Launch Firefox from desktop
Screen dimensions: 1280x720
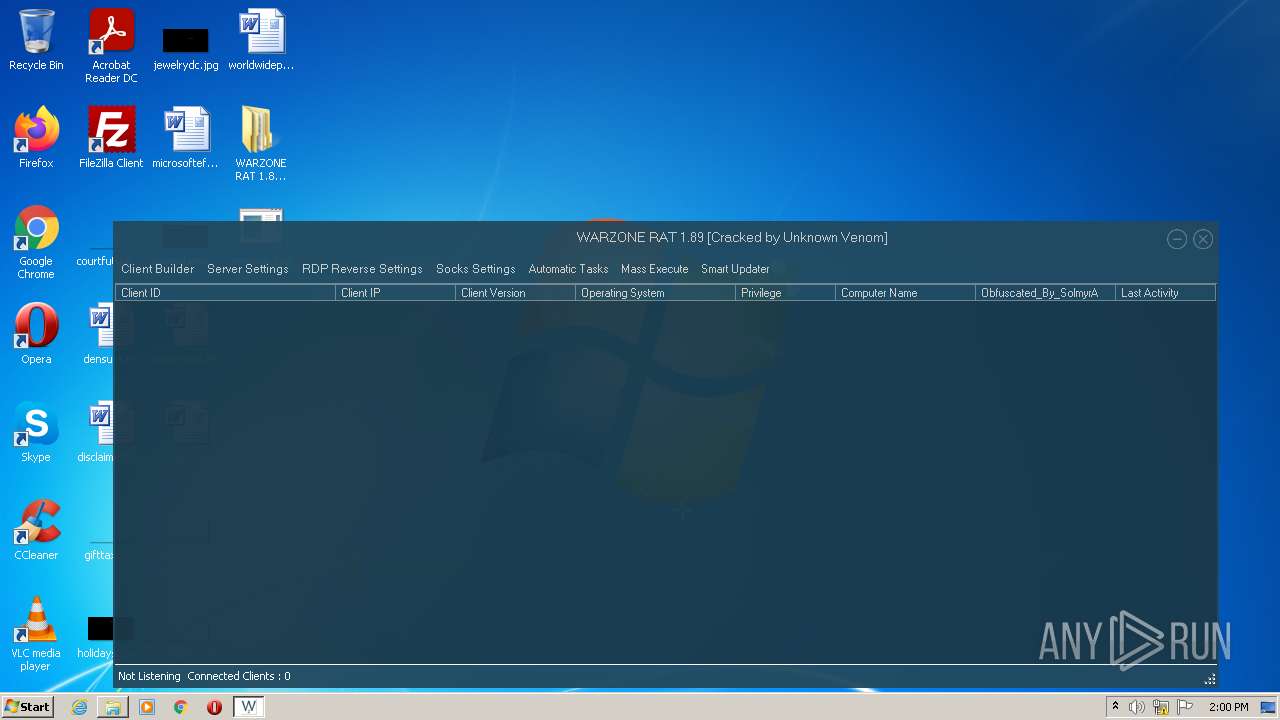pyautogui.click(x=36, y=138)
